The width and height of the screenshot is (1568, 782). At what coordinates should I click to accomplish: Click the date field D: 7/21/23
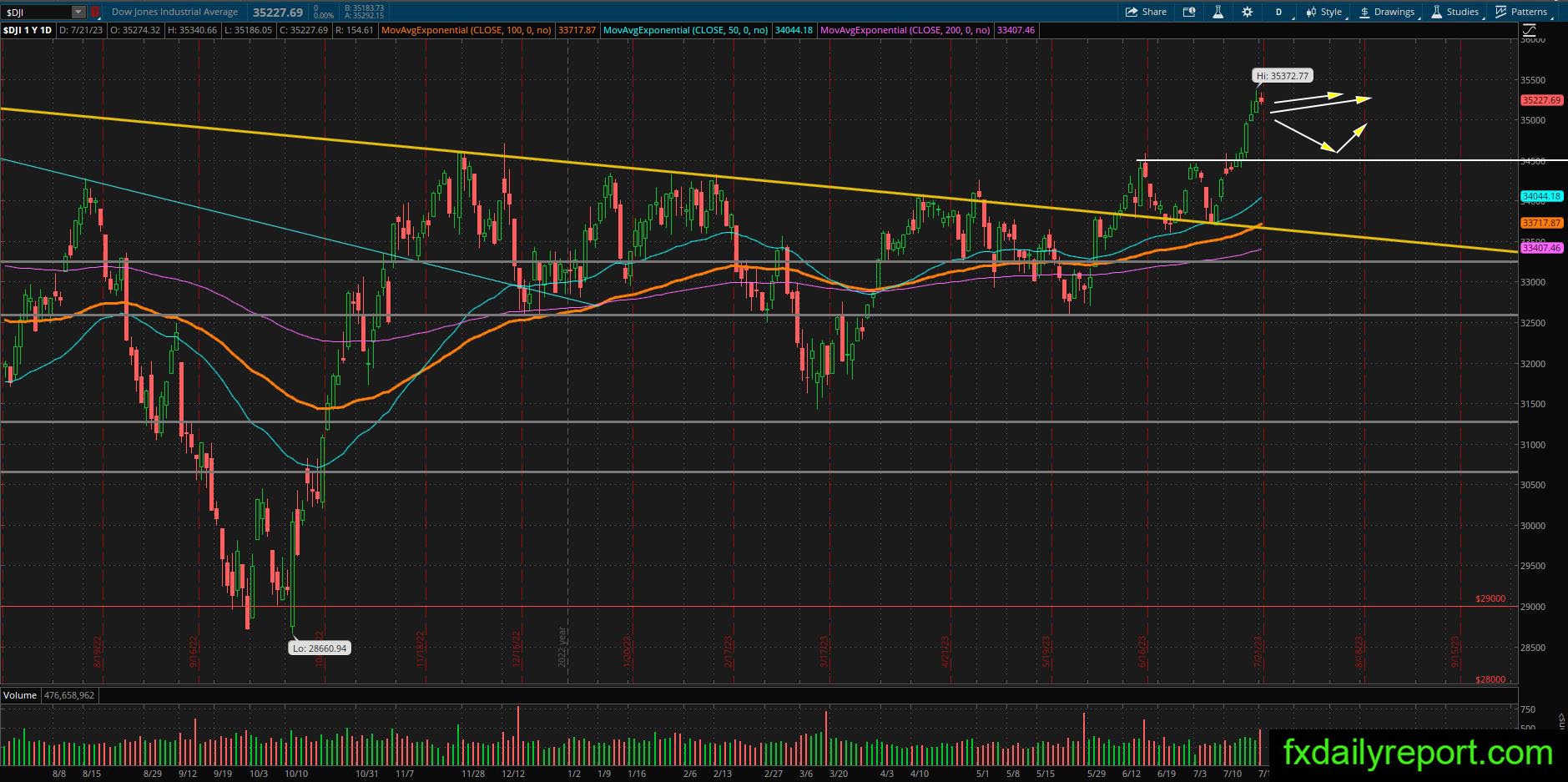[83, 30]
